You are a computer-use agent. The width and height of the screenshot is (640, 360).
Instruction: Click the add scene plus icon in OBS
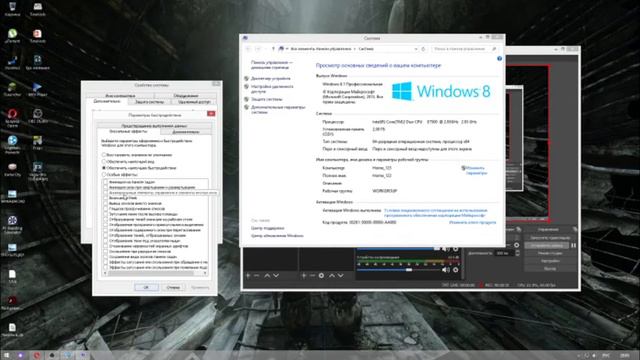pyautogui.click(x=248, y=276)
